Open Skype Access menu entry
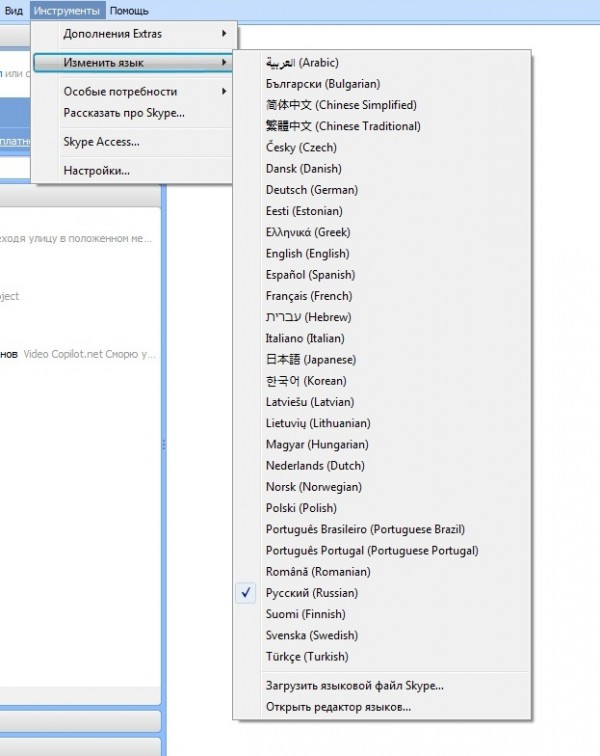 (x=134, y=142)
